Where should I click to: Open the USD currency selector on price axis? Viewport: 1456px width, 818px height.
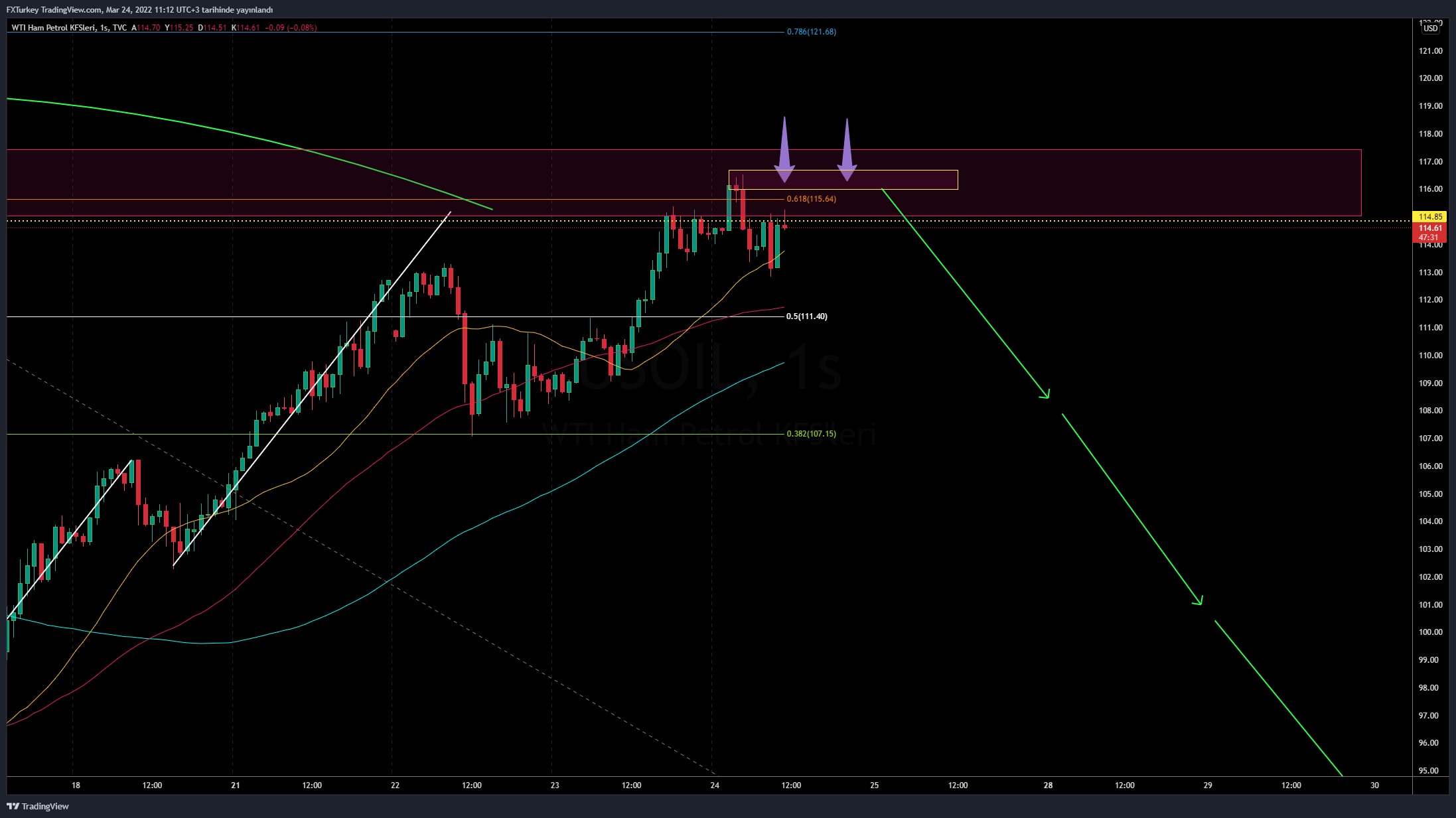pyautogui.click(x=1431, y=28)
